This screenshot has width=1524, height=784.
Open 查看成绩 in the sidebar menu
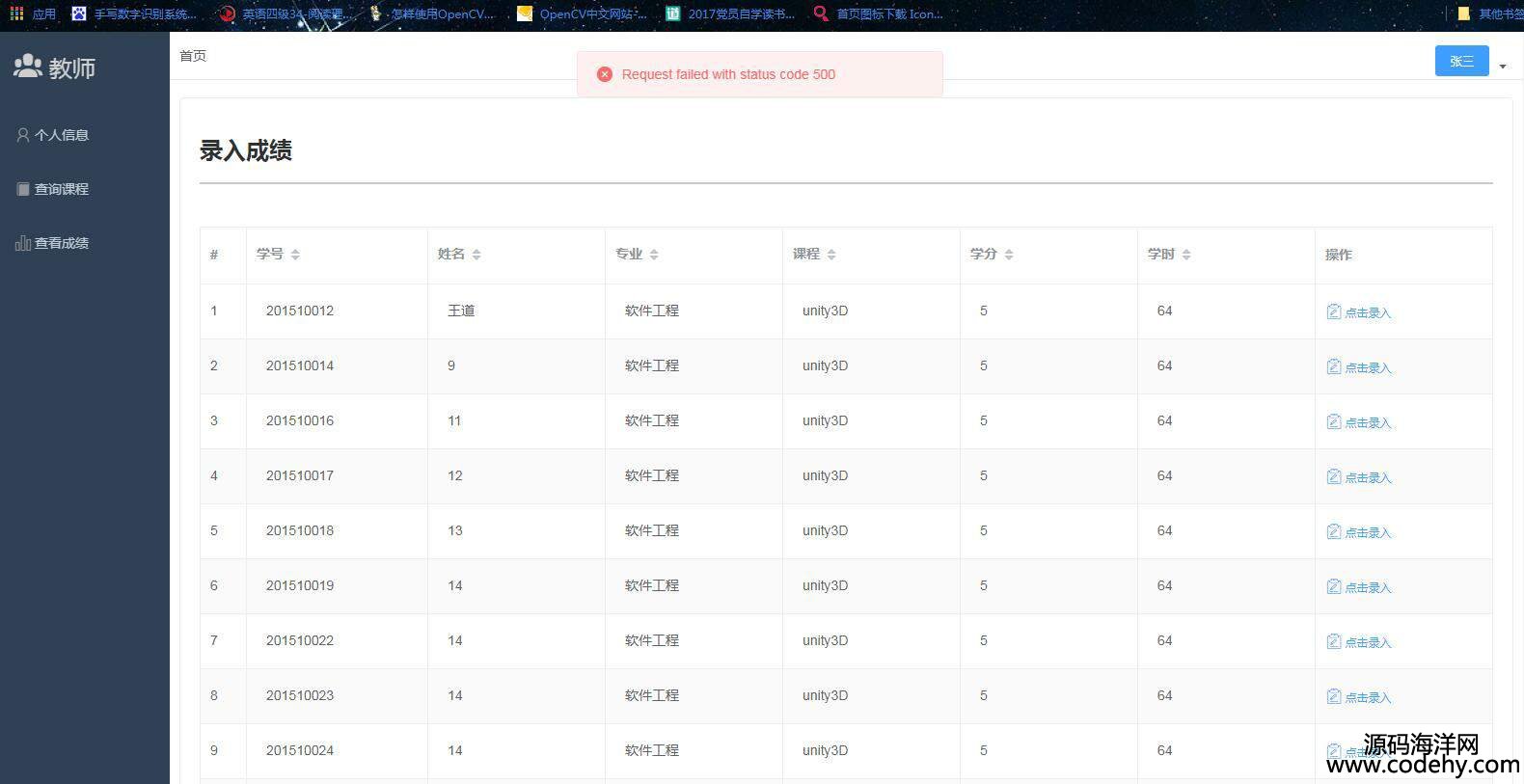[x=61, y=243]
